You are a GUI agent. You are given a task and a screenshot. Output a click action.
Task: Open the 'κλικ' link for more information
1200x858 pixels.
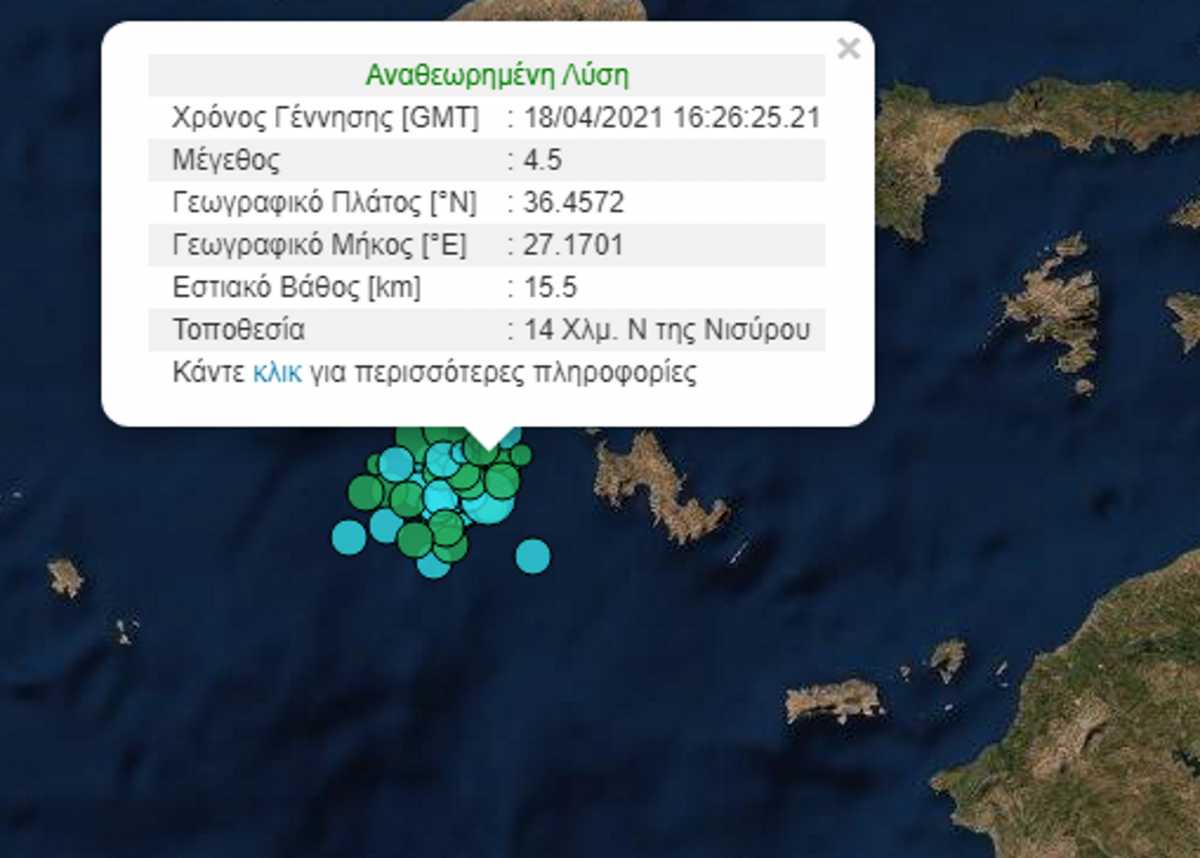point(276,373)
